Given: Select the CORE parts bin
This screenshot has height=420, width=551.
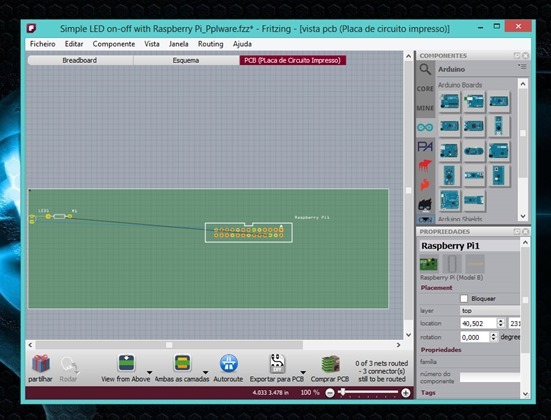Looking at the screenshot, I should click(425, 89).
